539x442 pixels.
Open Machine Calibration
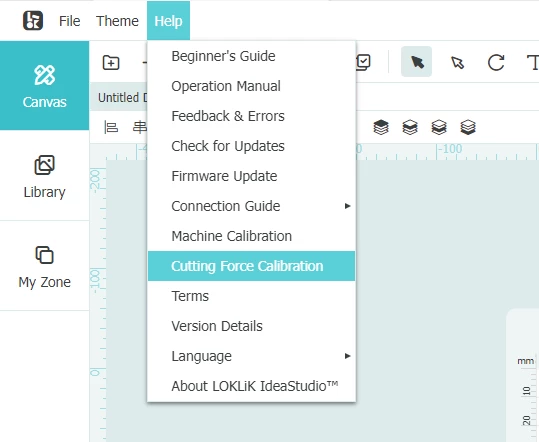click(251, 236)
